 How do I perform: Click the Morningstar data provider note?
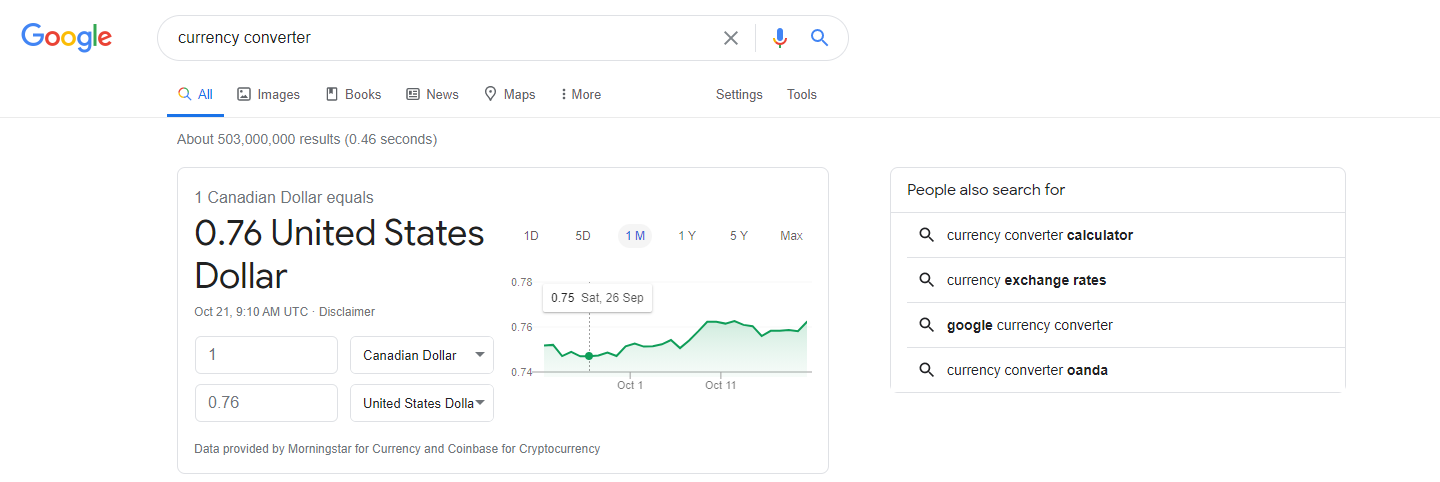coord(397,449)
